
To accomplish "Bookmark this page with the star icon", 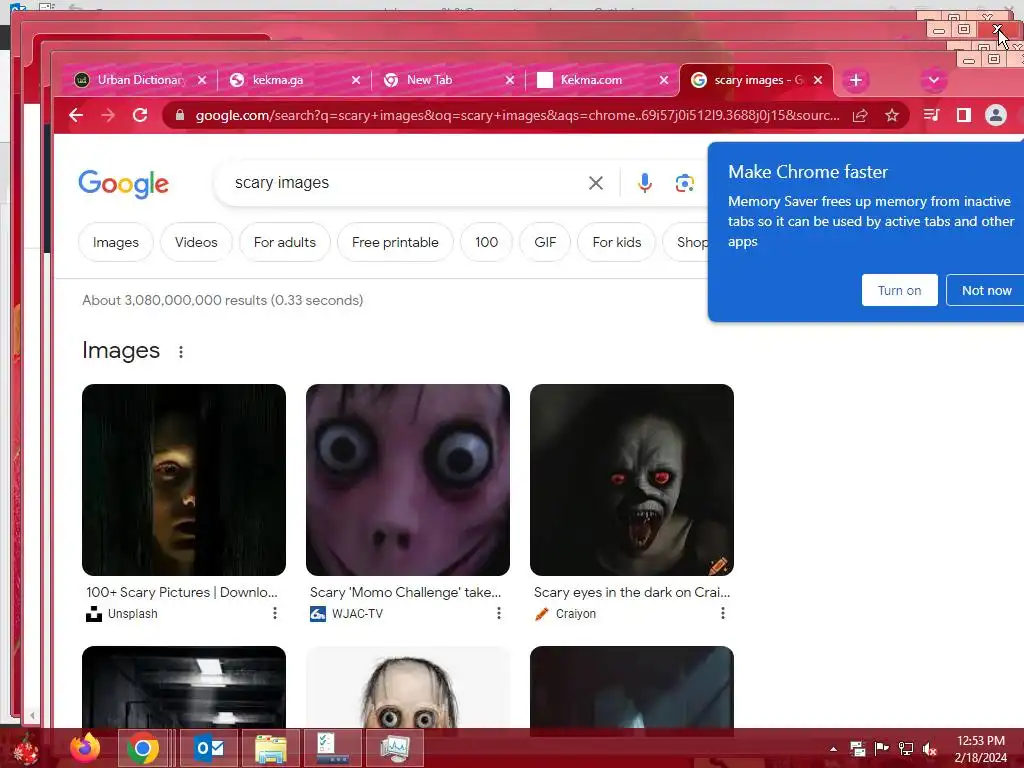I will 891,116.
